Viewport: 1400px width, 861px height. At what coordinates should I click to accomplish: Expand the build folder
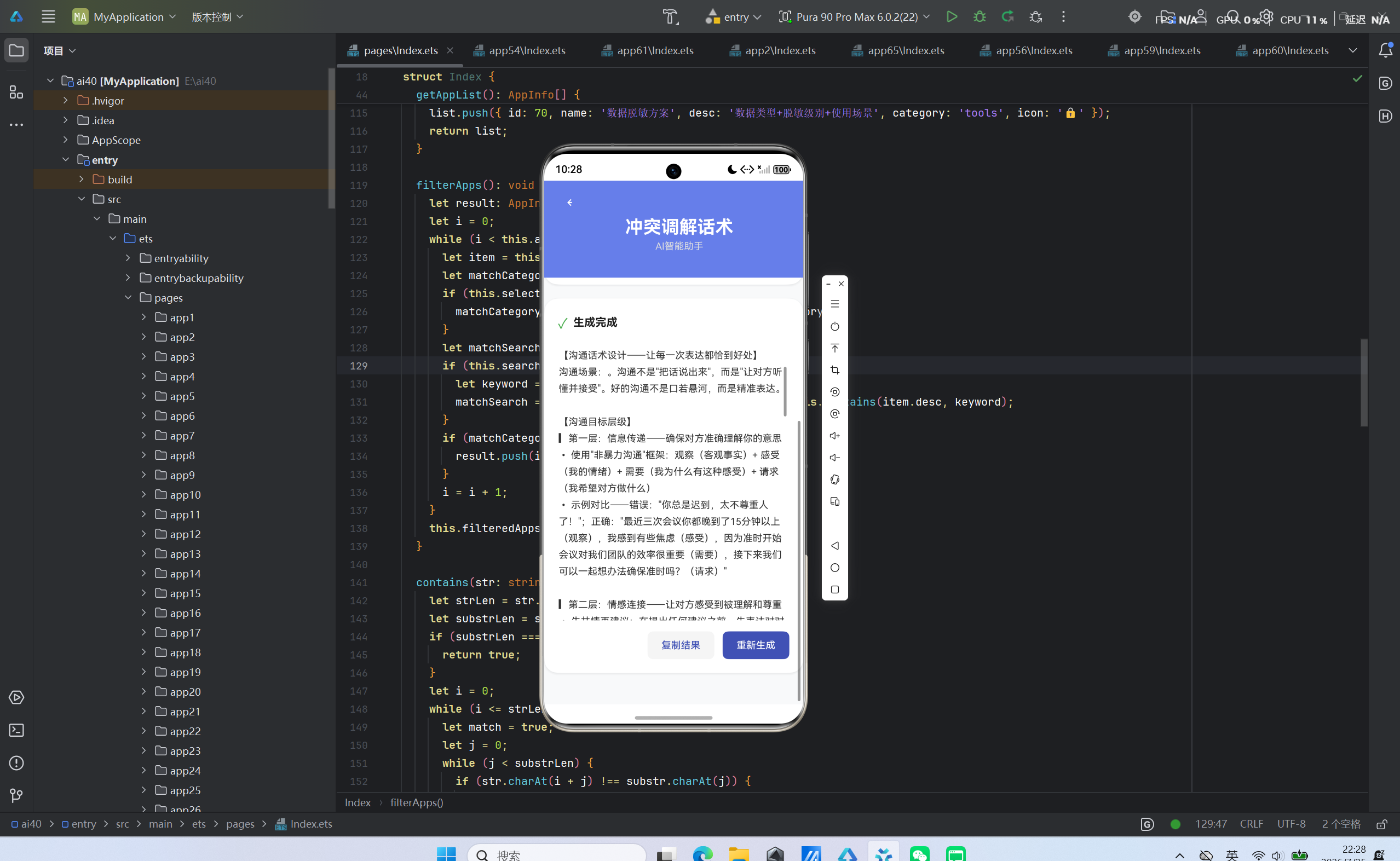point(81,179)
